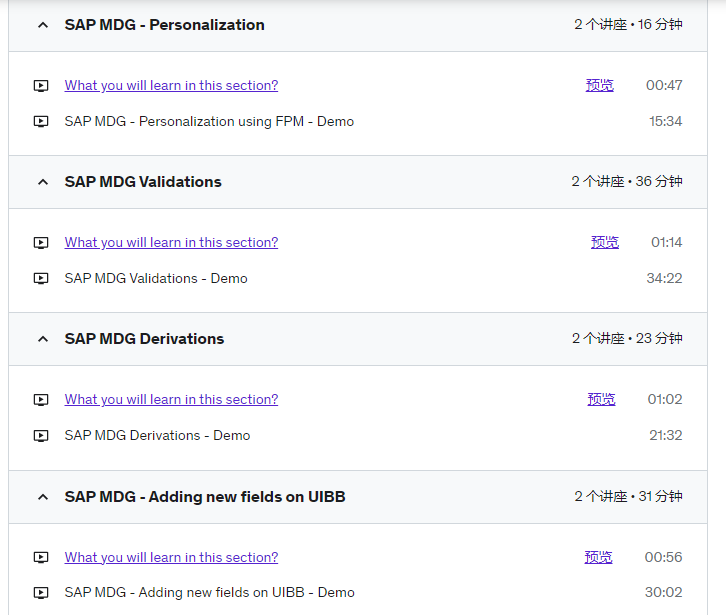Screen dimensions: 726x615
Task: Click the 00:47 duration value
Action: (664, 85)
